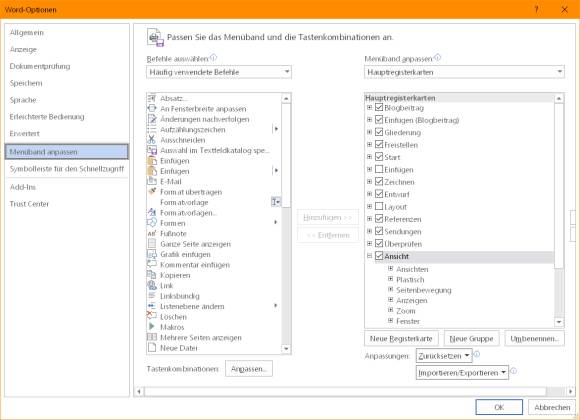Expand the Seitenbewegung group node
The height and width of the screenshot is (420, 580).
(x=391, y=289)
